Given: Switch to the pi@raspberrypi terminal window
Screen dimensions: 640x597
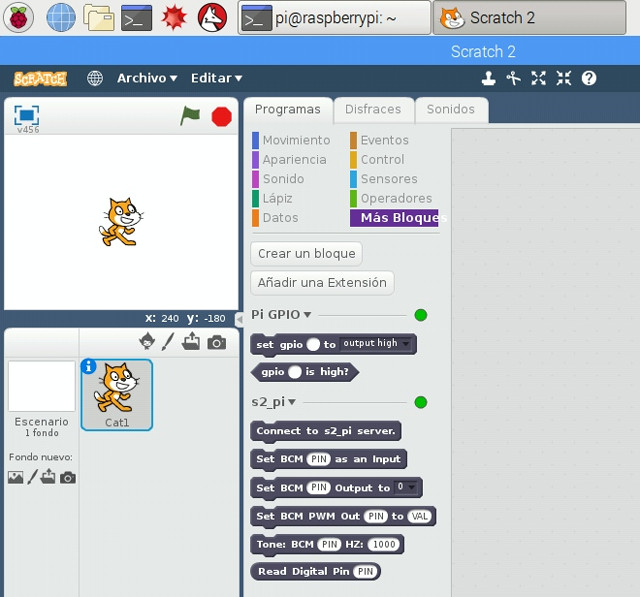Looking at the screenshot, I should coord(334,18).
